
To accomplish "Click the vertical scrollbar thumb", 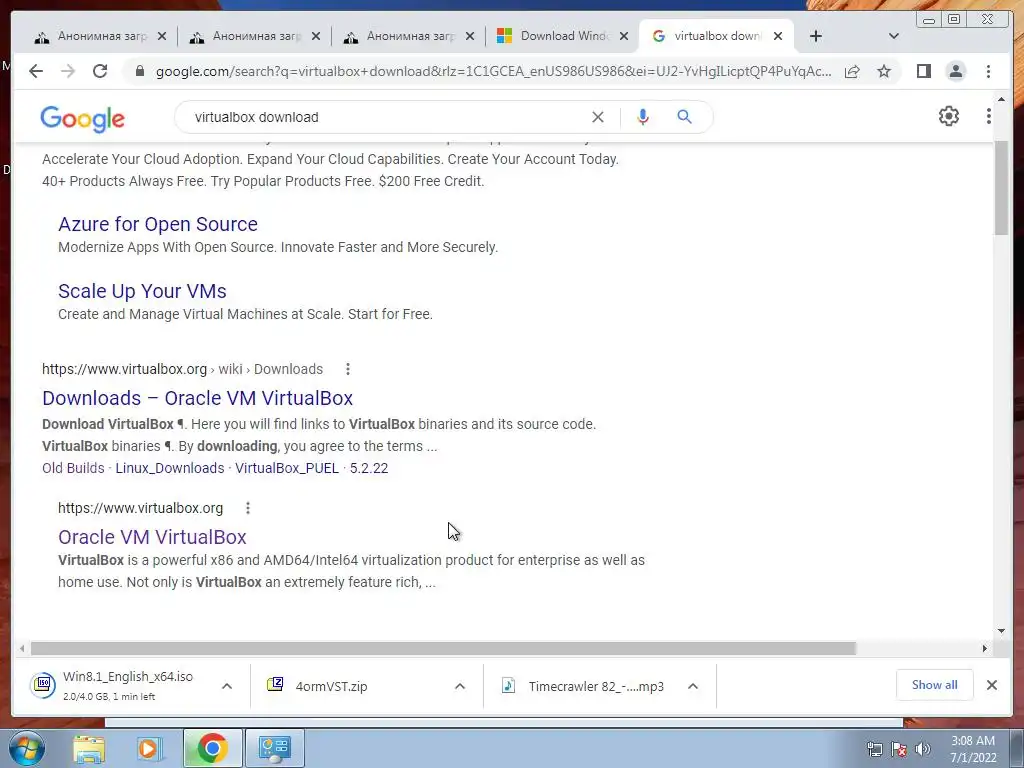I will click(x=1001, y=189).
